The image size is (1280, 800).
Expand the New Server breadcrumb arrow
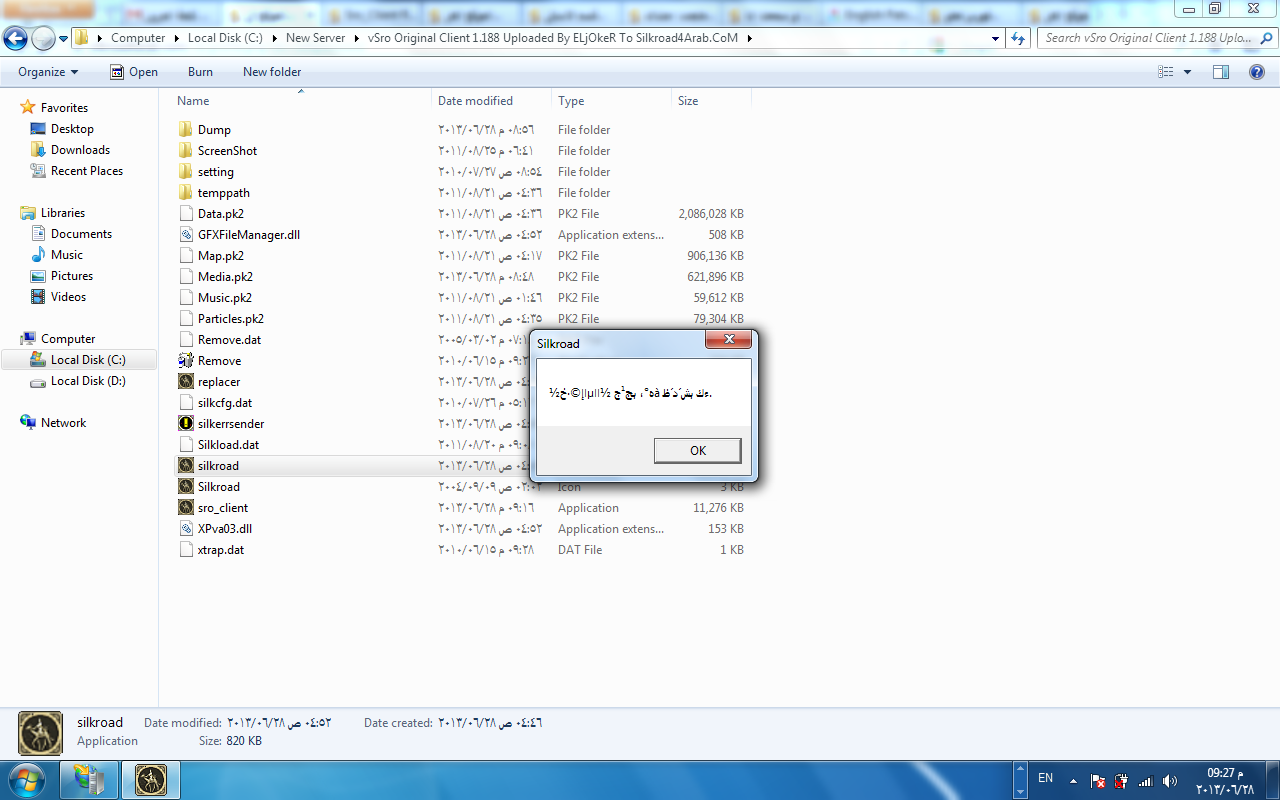tap(356, 38)
